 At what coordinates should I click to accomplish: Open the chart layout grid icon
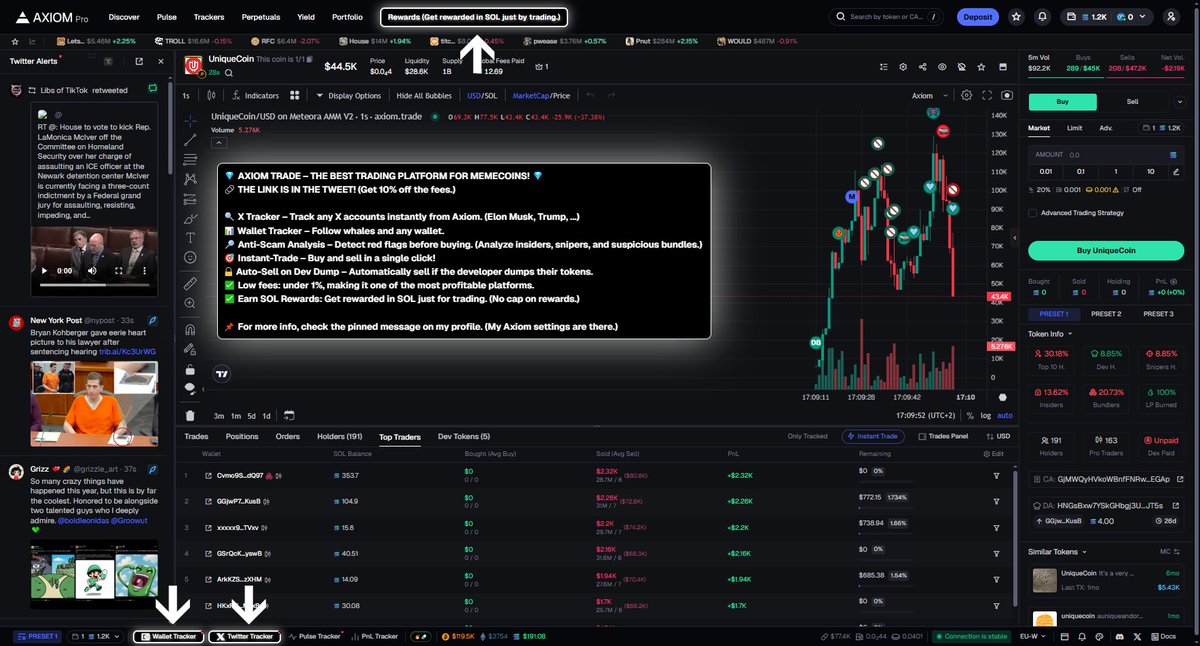coord(295,95)
